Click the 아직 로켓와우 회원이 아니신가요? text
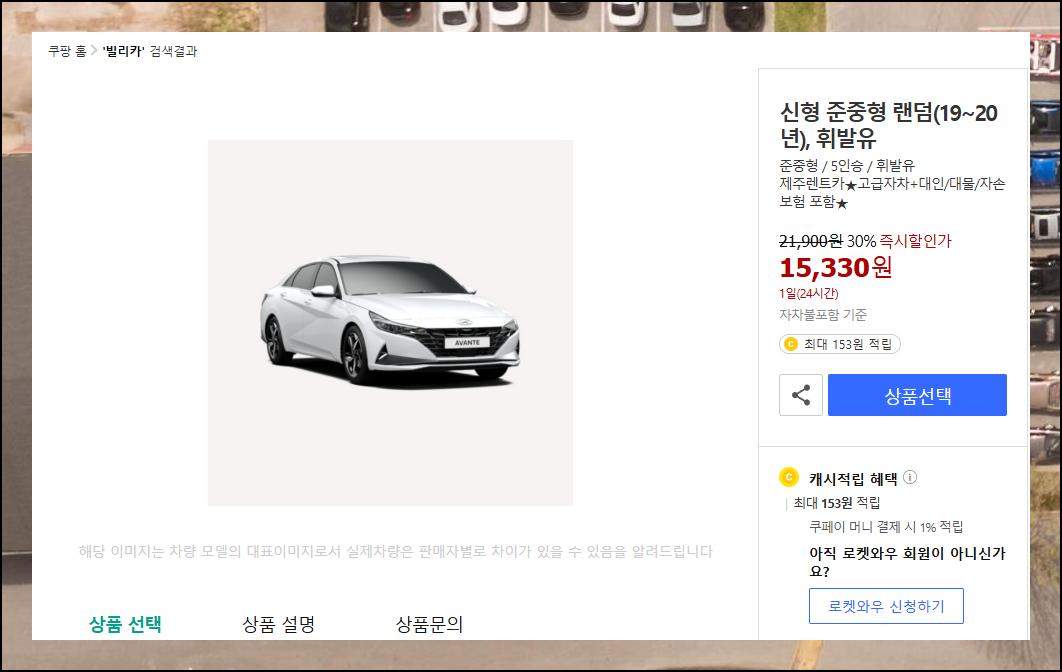The width and height of the screenshot is (1062, 672). (907, 562)
